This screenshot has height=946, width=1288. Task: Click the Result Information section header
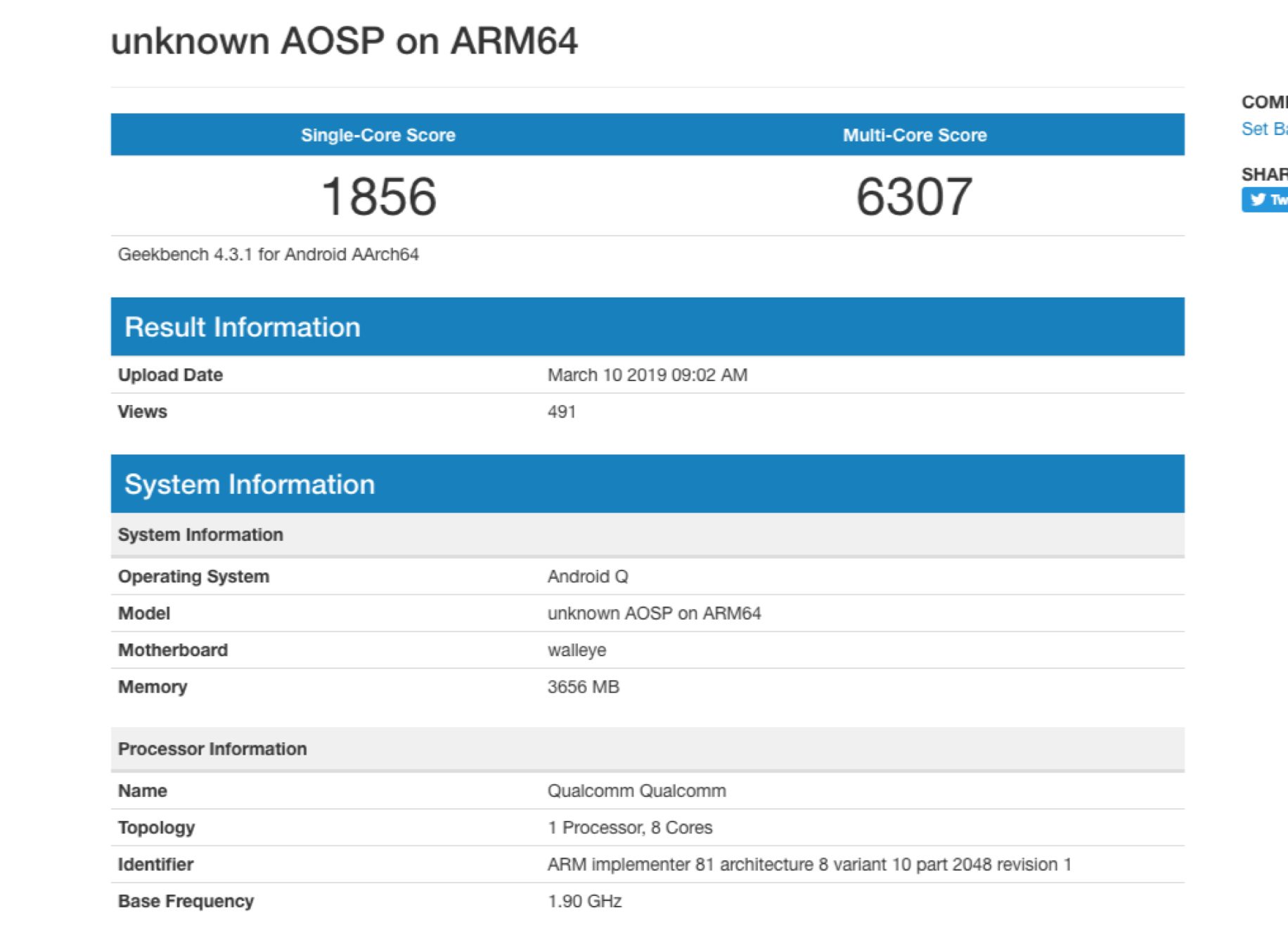pyautogui.click(x=242, y=327)
